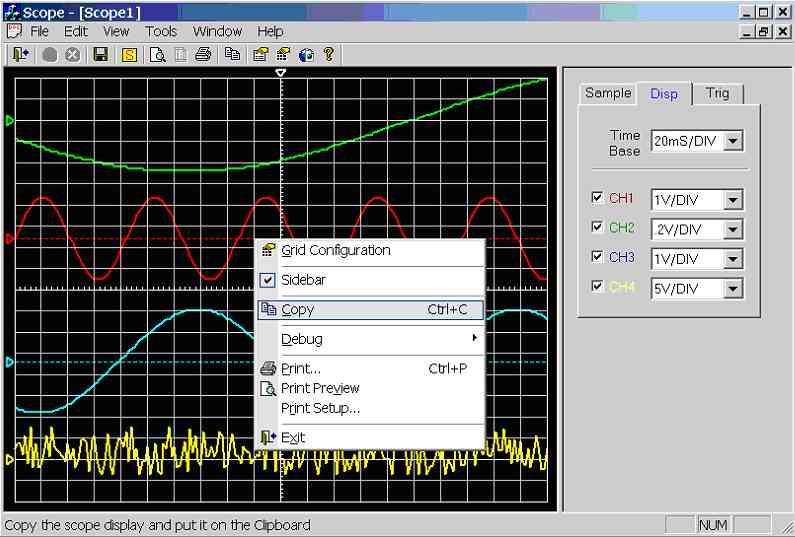Switch to the Sample tab
The width and height of the screenshot is (795, 537).
[608, 93]
